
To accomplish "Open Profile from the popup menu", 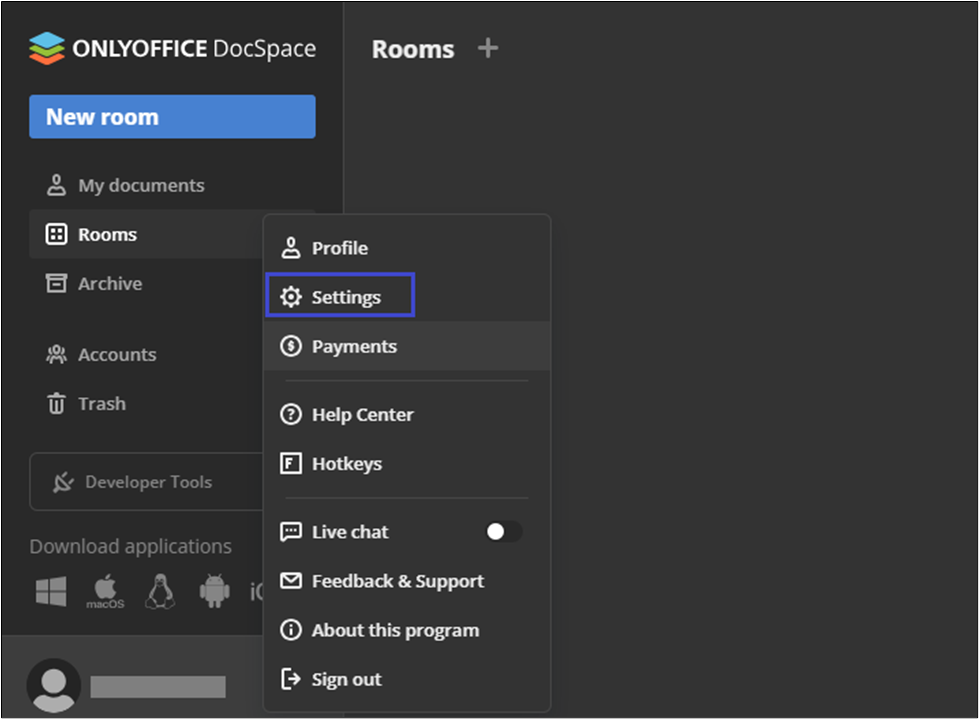I will (339, 248).
